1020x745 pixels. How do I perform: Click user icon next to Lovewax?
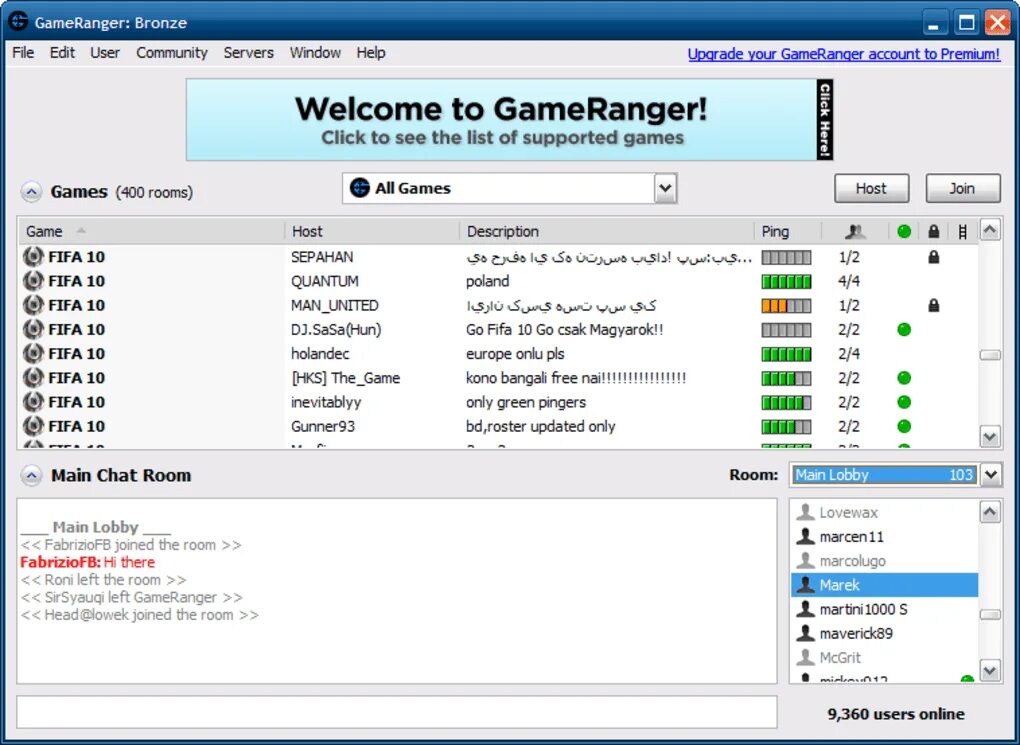pos(805,512)
